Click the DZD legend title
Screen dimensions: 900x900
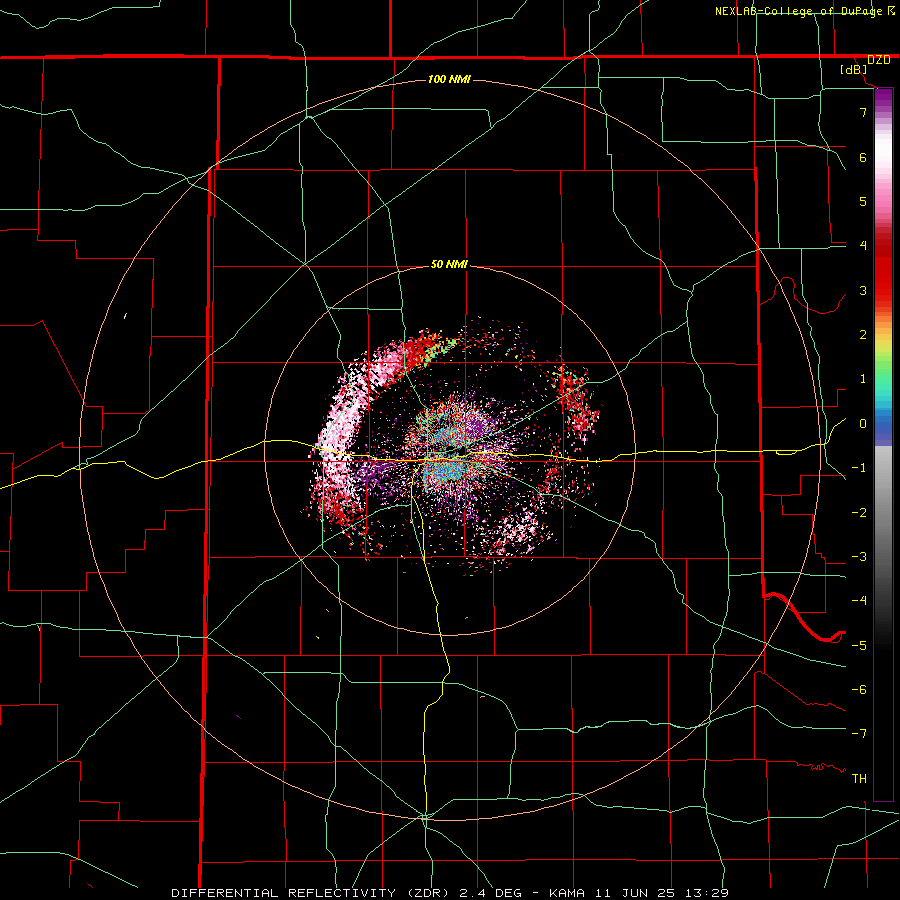point(878,60)
